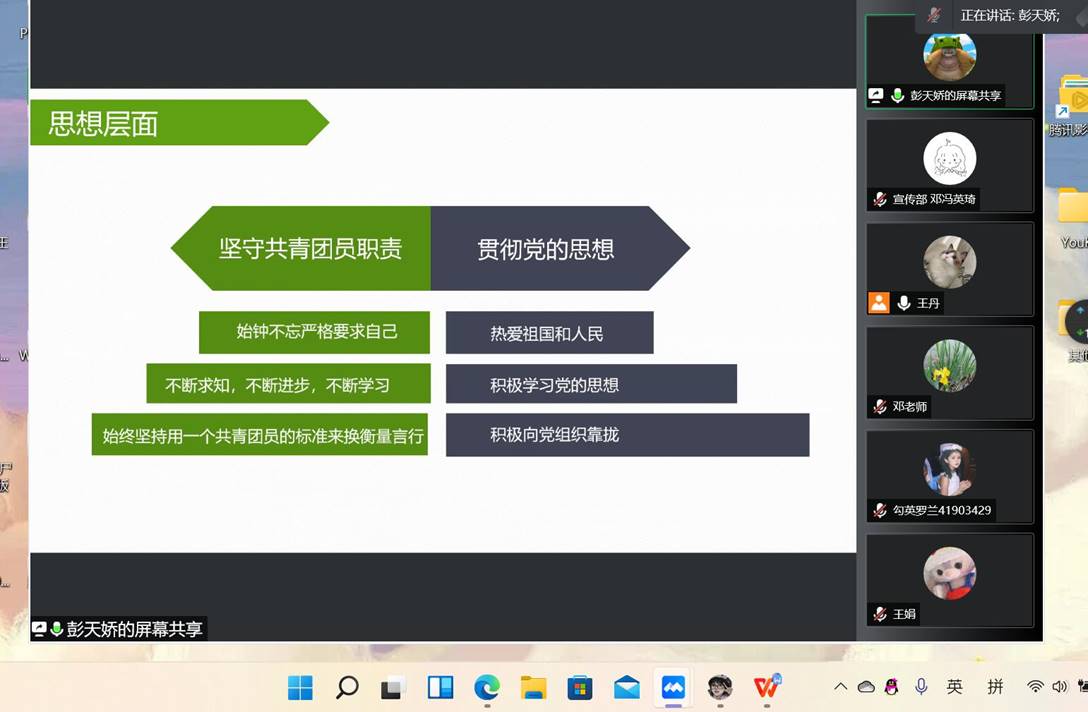
Task: Toggle the 拼 pinyin input mode indicator
Action: (x=995, y=687)
